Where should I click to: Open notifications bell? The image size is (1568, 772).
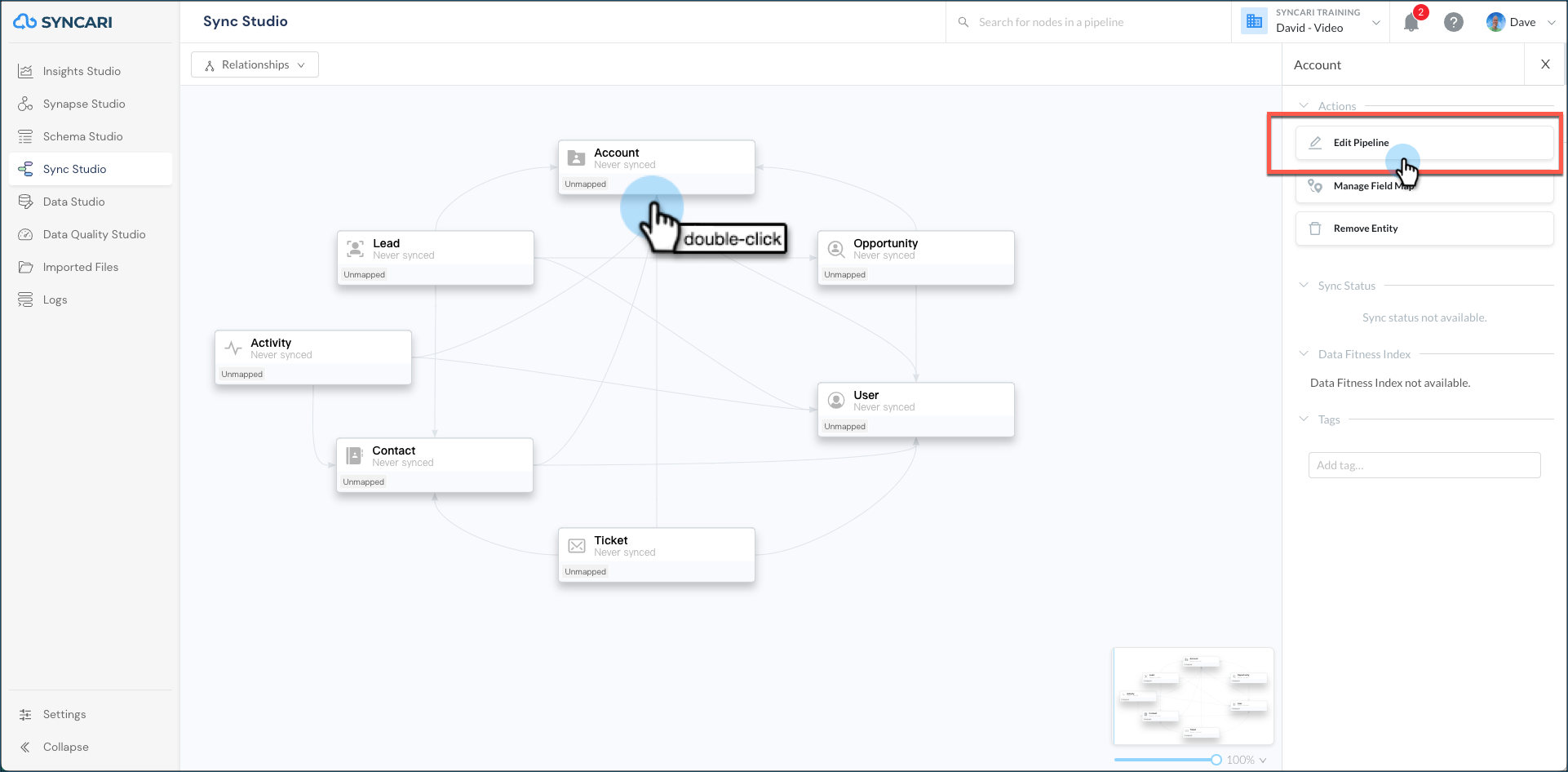1411,22
